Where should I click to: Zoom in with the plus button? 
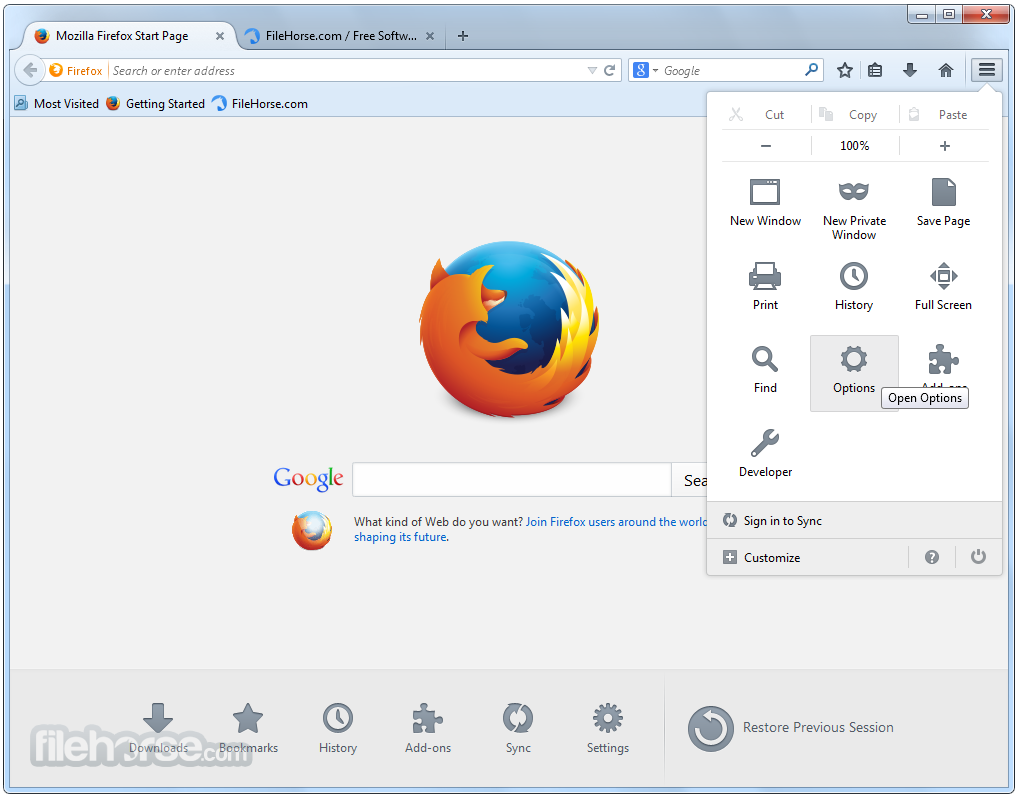click(x=945, y=145)
